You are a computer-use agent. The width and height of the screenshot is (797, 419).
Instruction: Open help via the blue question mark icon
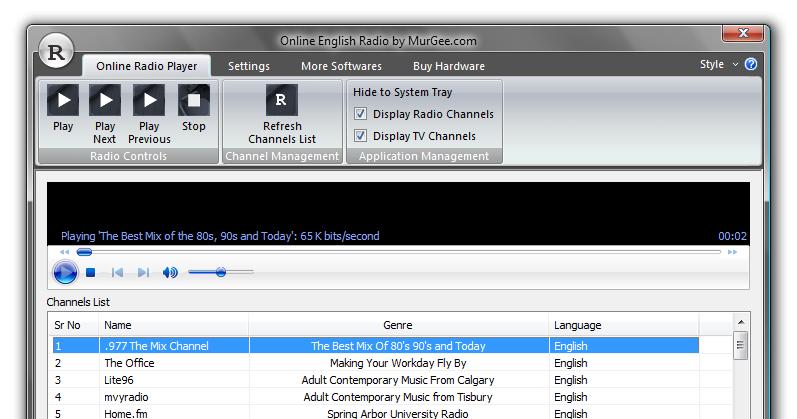(x=751, y=65)
